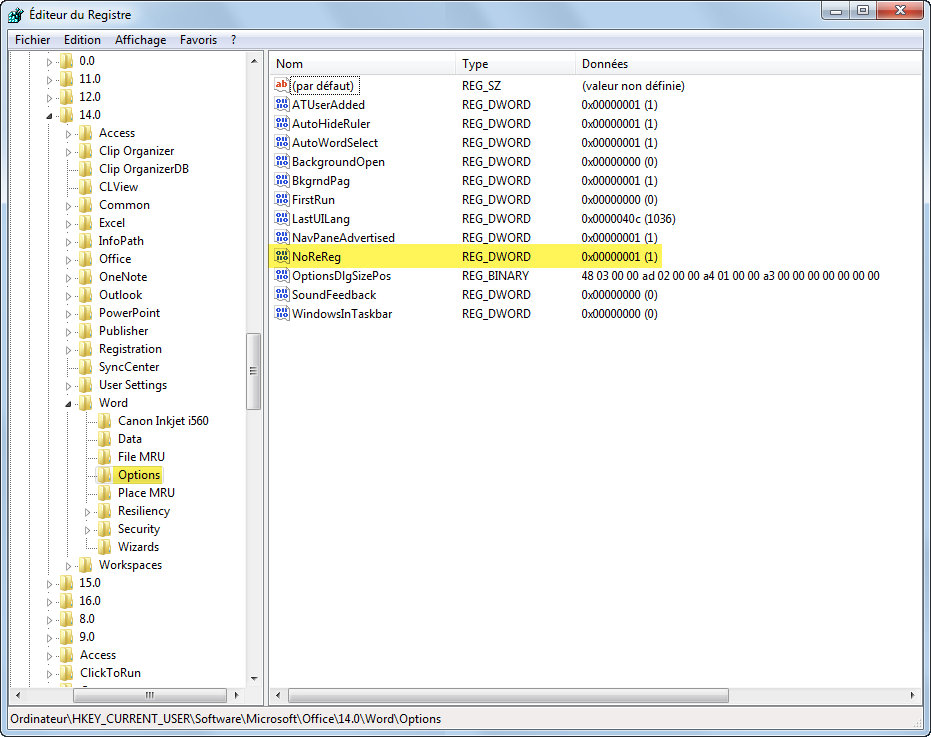Select the AutoHideRuler value icon
The image size is (931, 737).
click(x=281, y=124)
